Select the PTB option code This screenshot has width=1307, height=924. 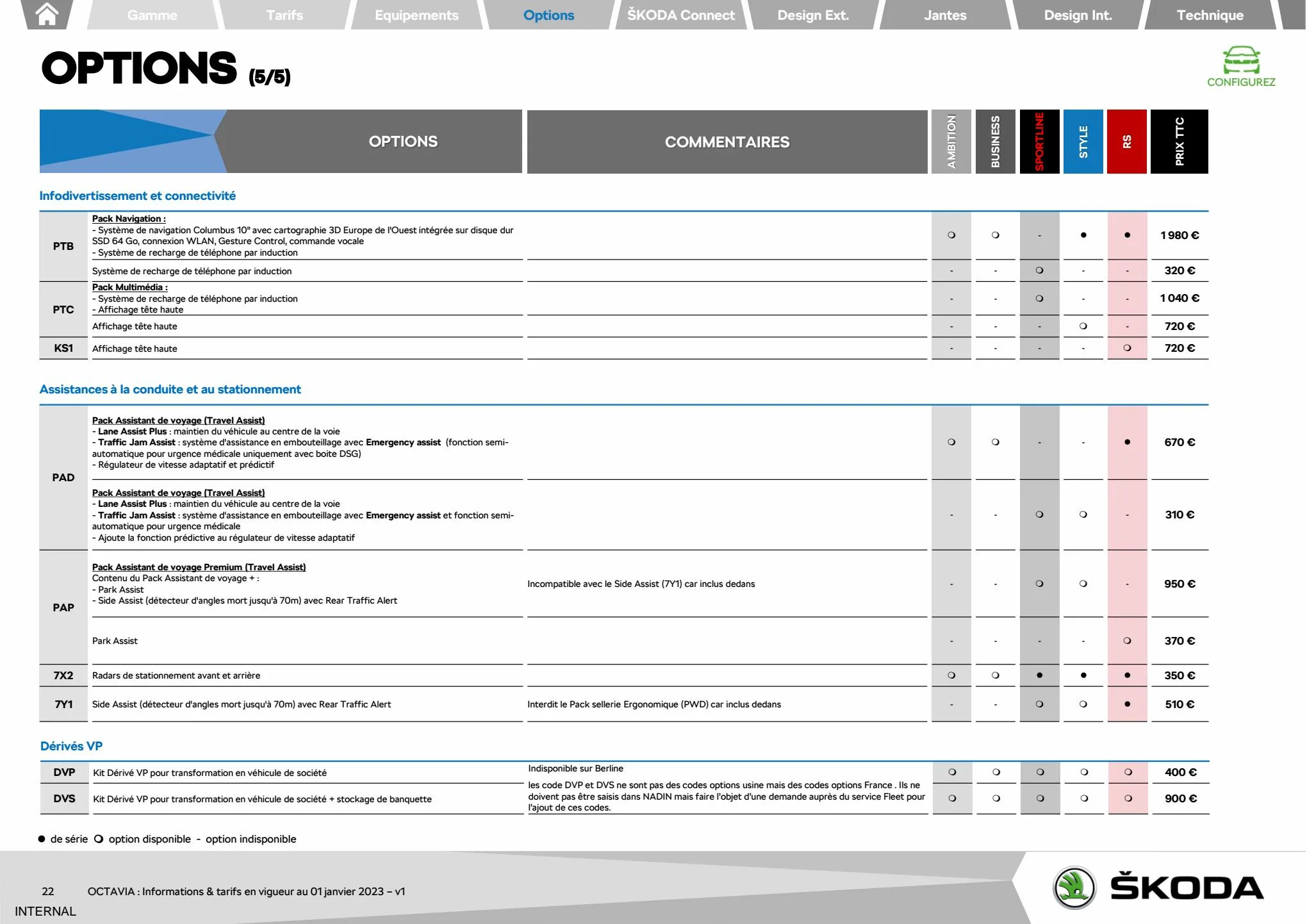(x=63, y=246)
